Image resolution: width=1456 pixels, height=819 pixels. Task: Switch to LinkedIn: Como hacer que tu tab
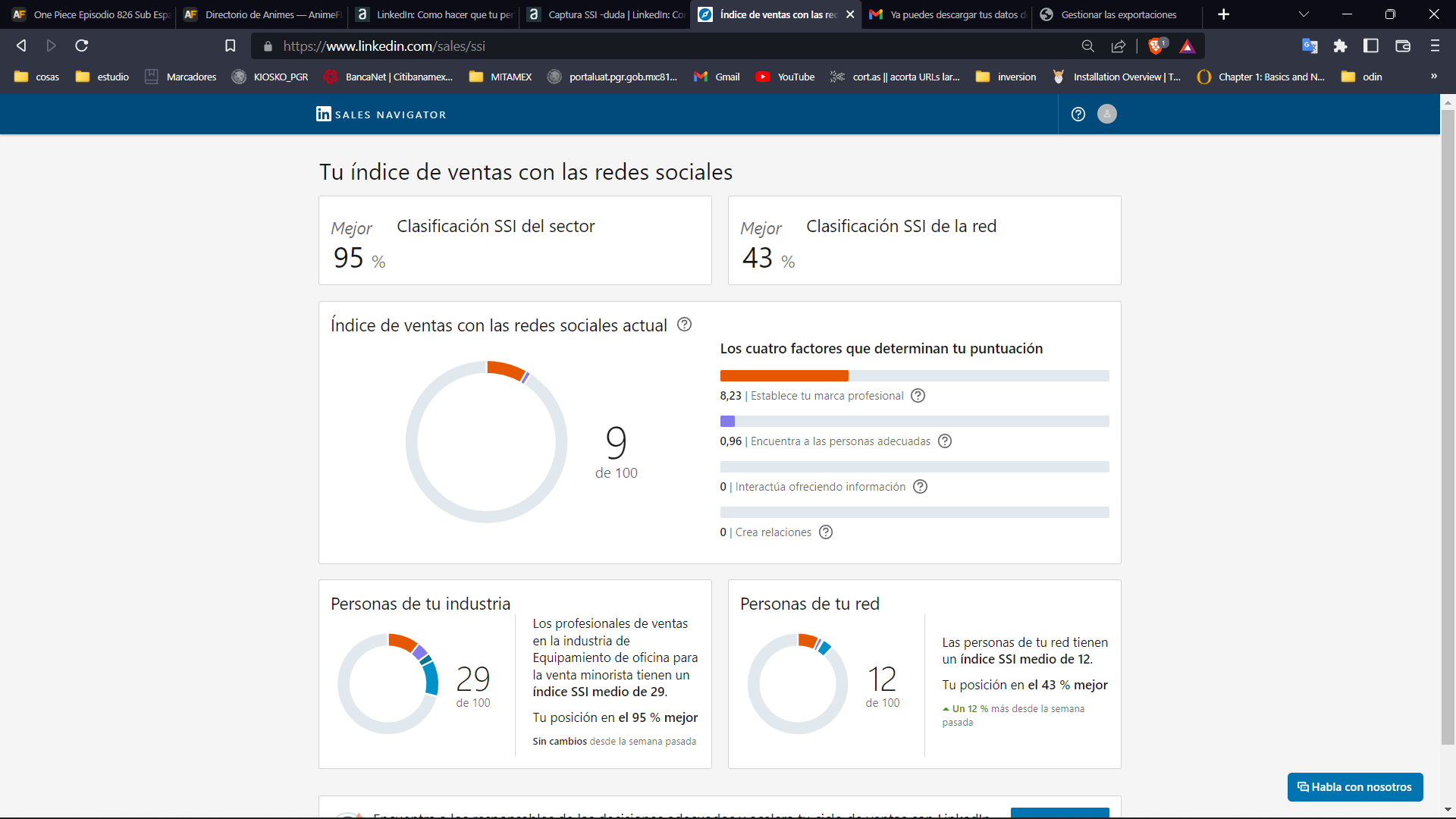(x=434, y=14)
